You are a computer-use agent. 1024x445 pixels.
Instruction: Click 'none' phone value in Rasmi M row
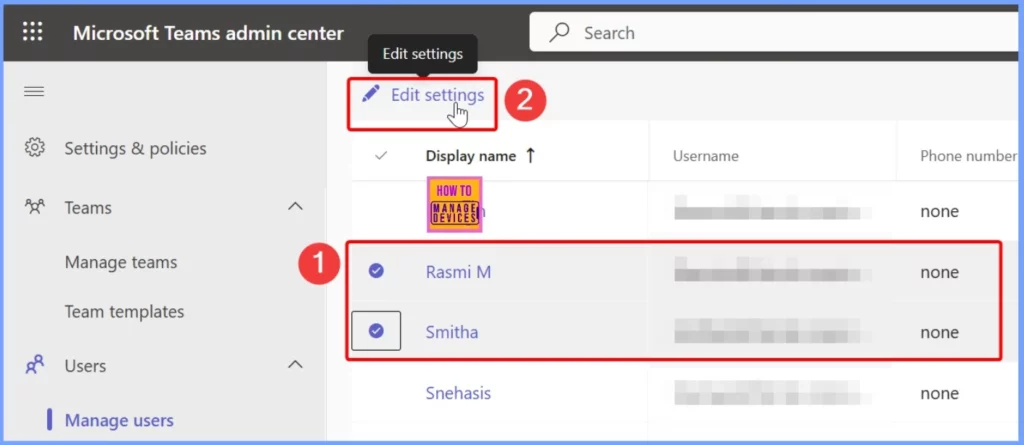pos(940,272)
